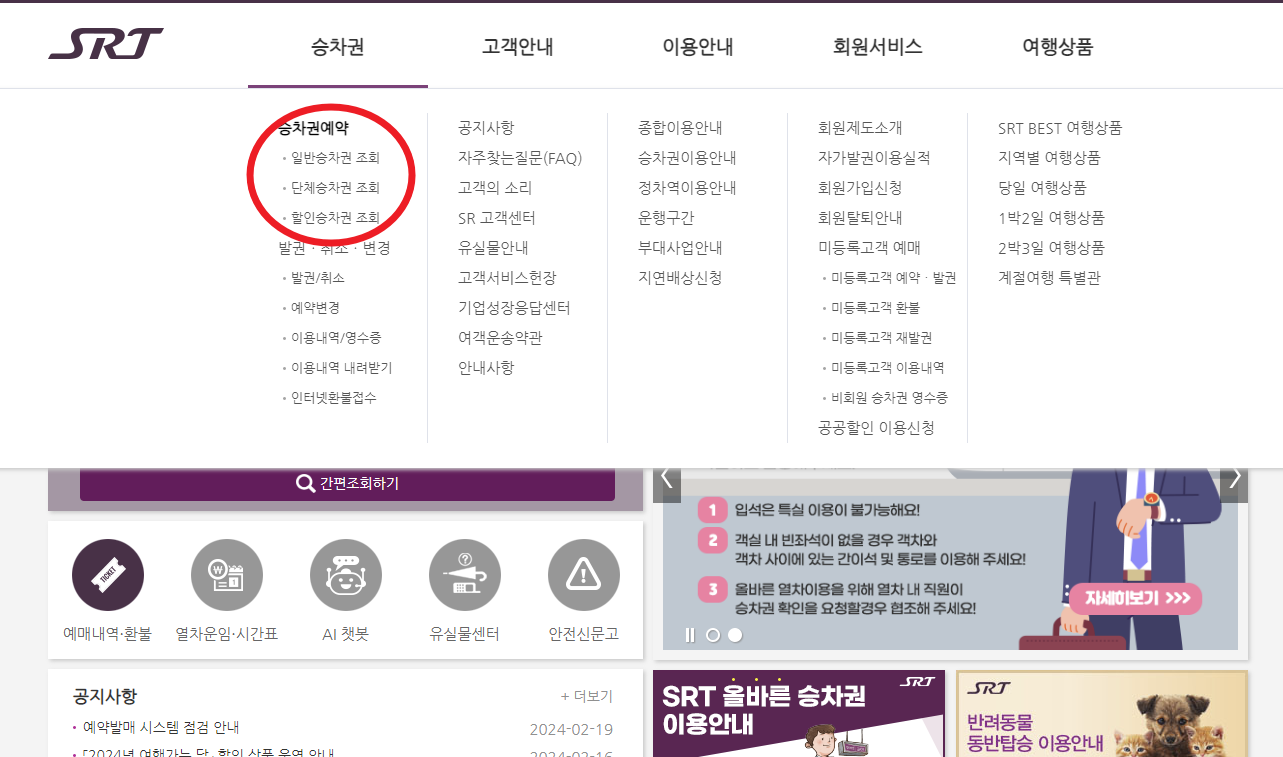Open 안내사항 link
The width and height of the screenshot is (1283, 757).
(486, 368)
